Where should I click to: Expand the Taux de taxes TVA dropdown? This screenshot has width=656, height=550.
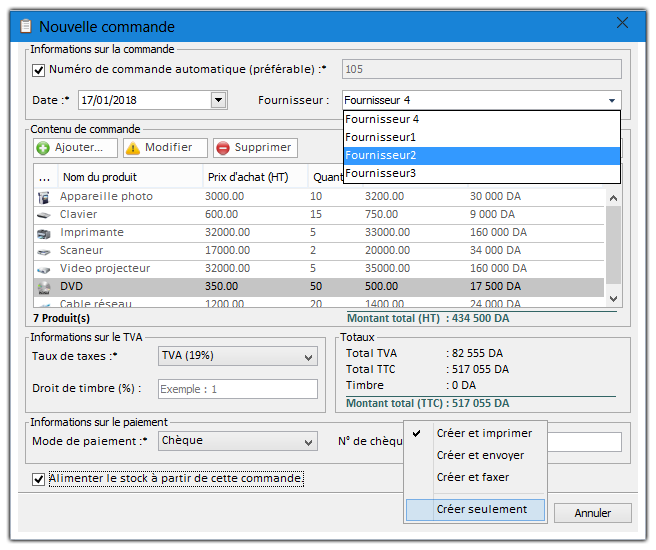click(308, 356)
